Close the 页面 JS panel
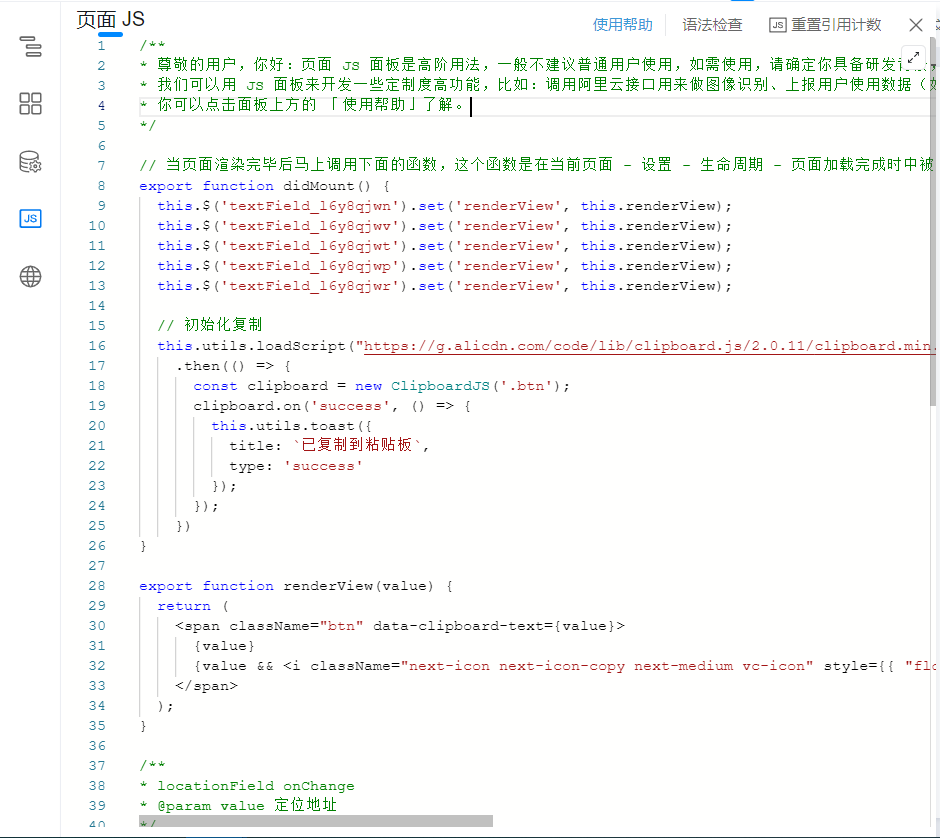The height and width of the screenshot is (838, 940). pos(915,25)
